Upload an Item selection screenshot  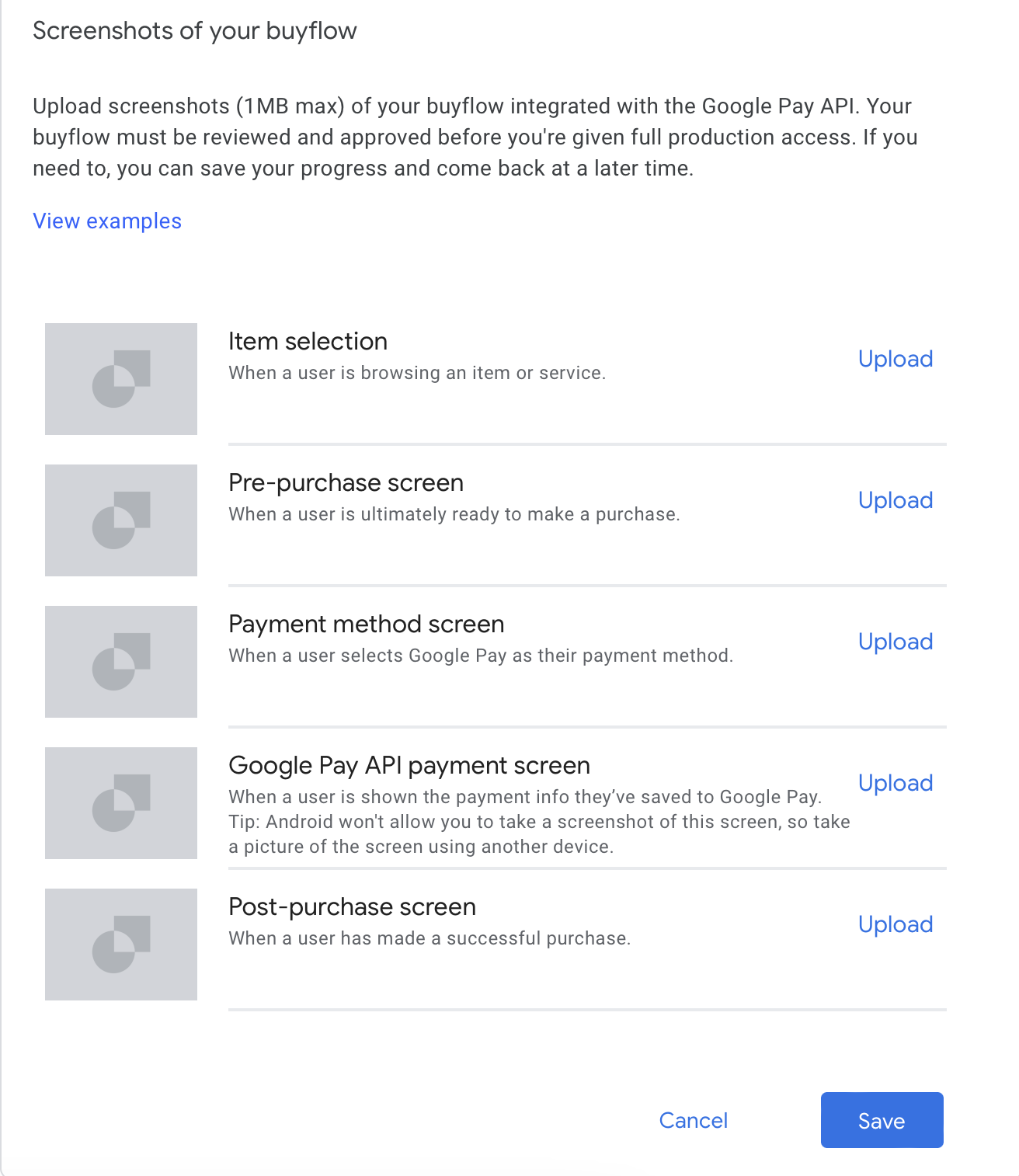(896, 359)
